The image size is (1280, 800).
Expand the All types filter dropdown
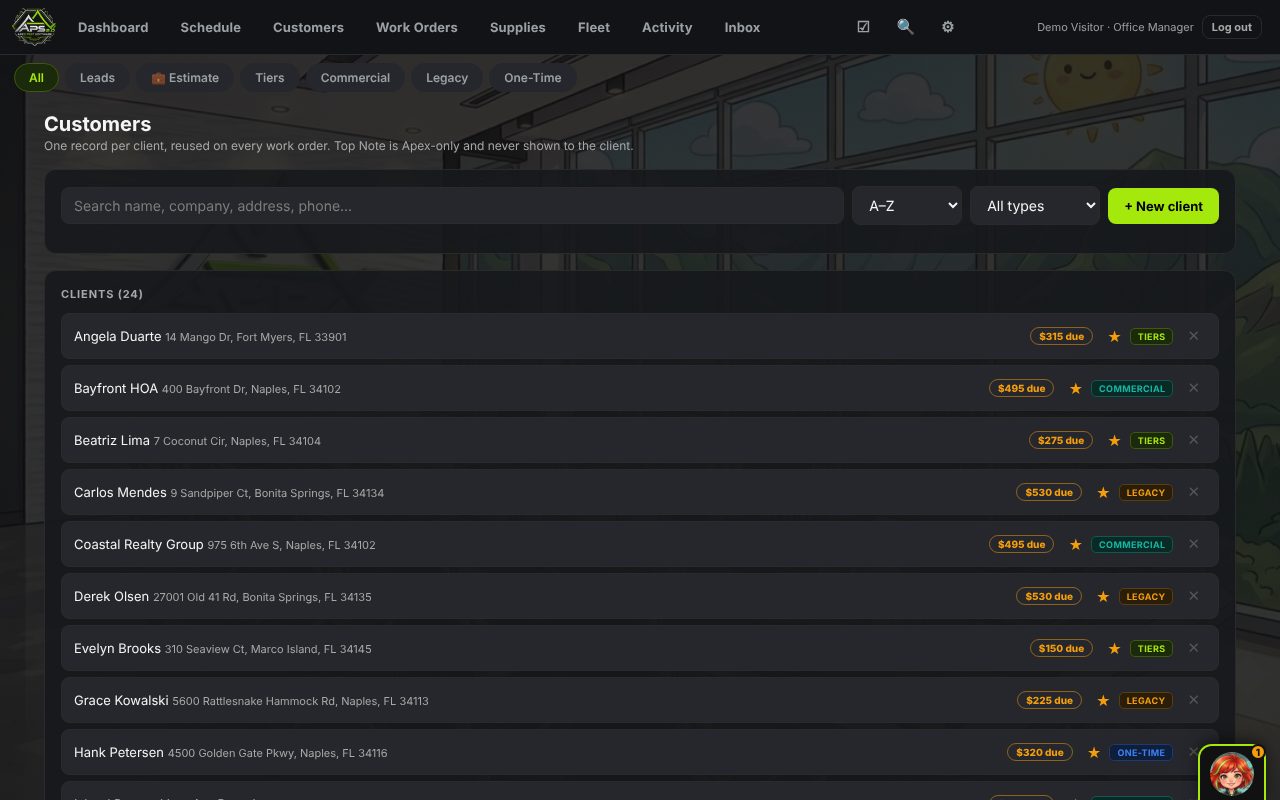pyautogui.click(x=1035, y=206)
